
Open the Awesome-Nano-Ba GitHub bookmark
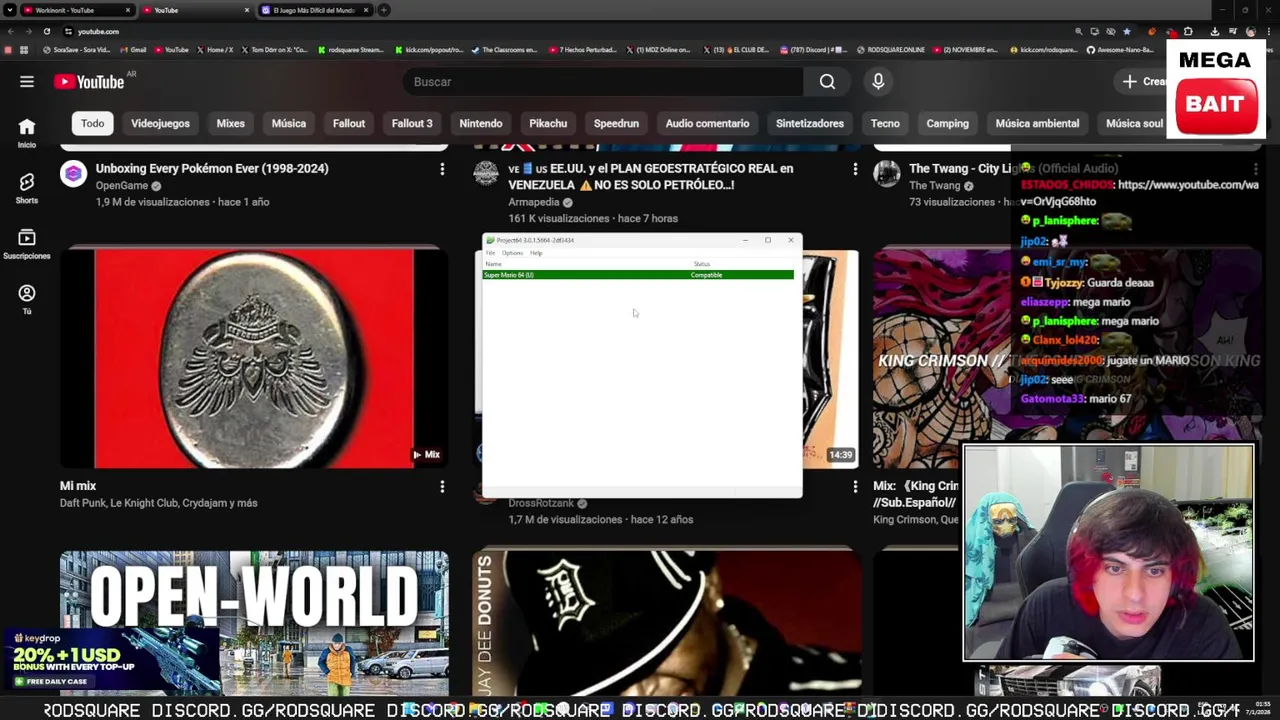1119,49
